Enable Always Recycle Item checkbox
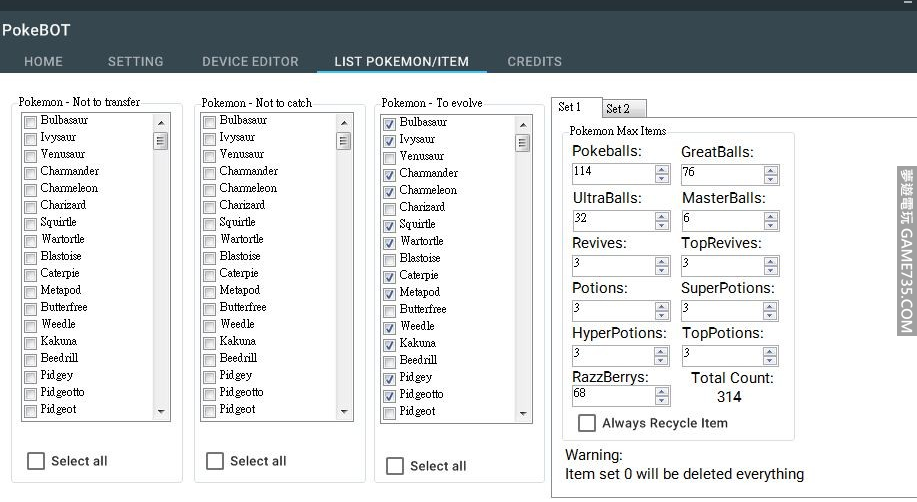The image size is (917, 502). (x=587, y=423)
